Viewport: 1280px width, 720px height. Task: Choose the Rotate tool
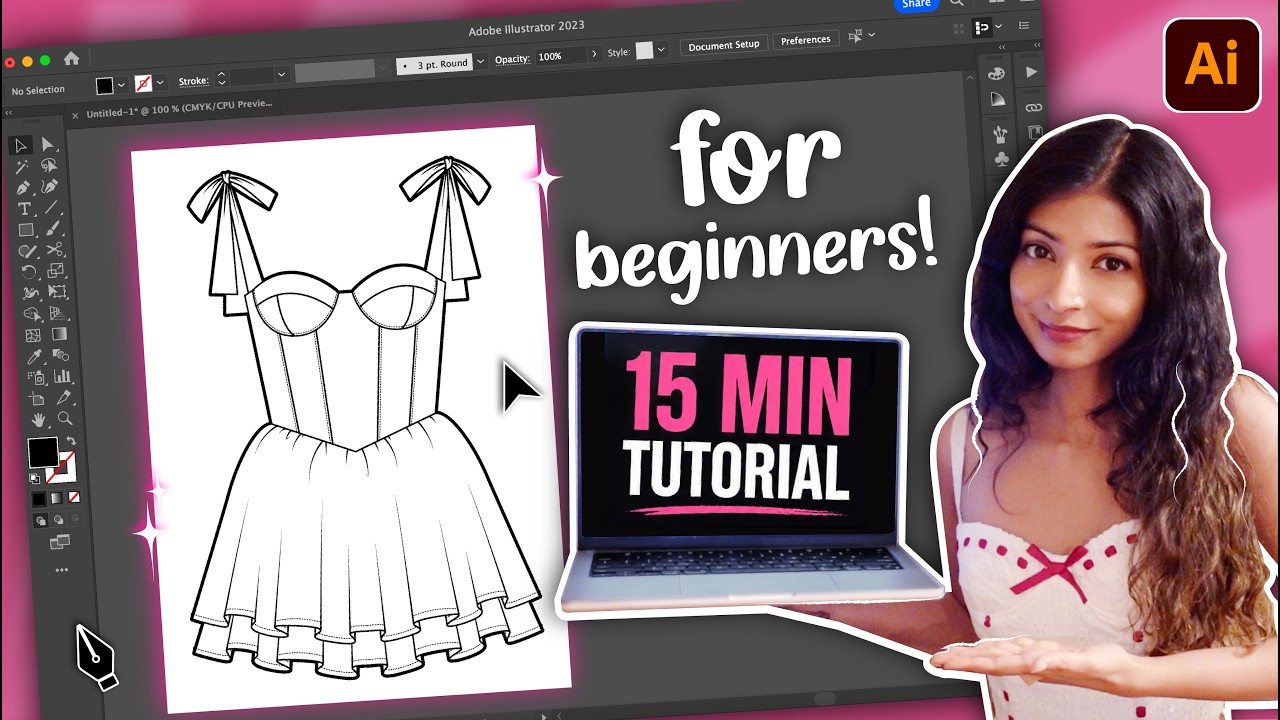coord(29,271)
